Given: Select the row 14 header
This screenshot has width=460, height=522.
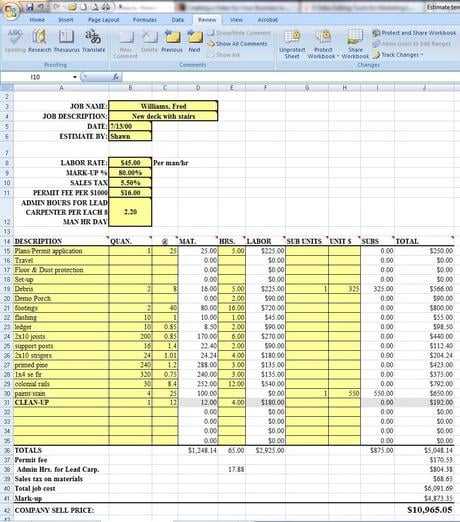Looking at the screenshot, I should [7, 241].
